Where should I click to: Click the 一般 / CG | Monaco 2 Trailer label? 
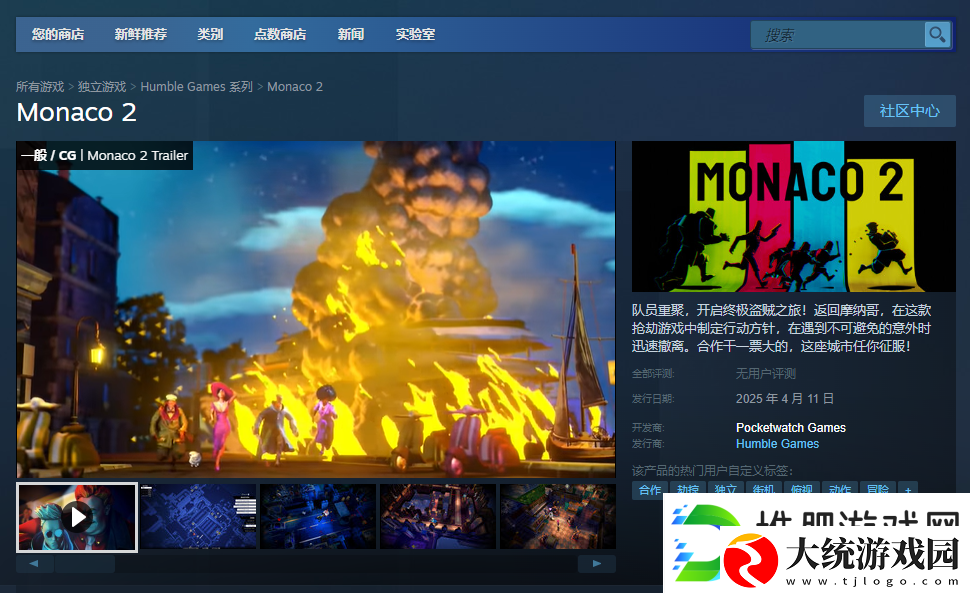105,155
